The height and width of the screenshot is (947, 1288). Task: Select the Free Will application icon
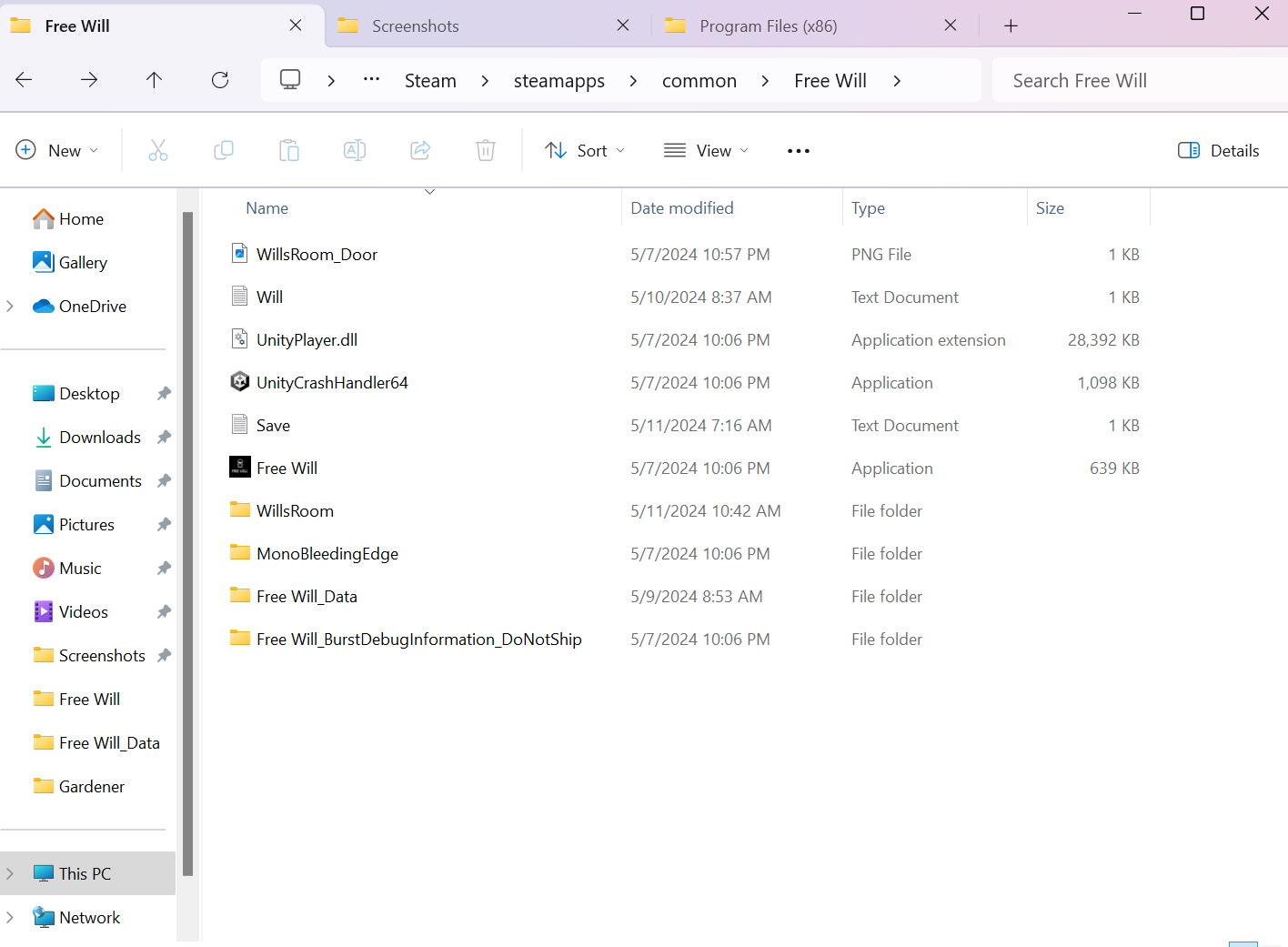click(239, 467)
